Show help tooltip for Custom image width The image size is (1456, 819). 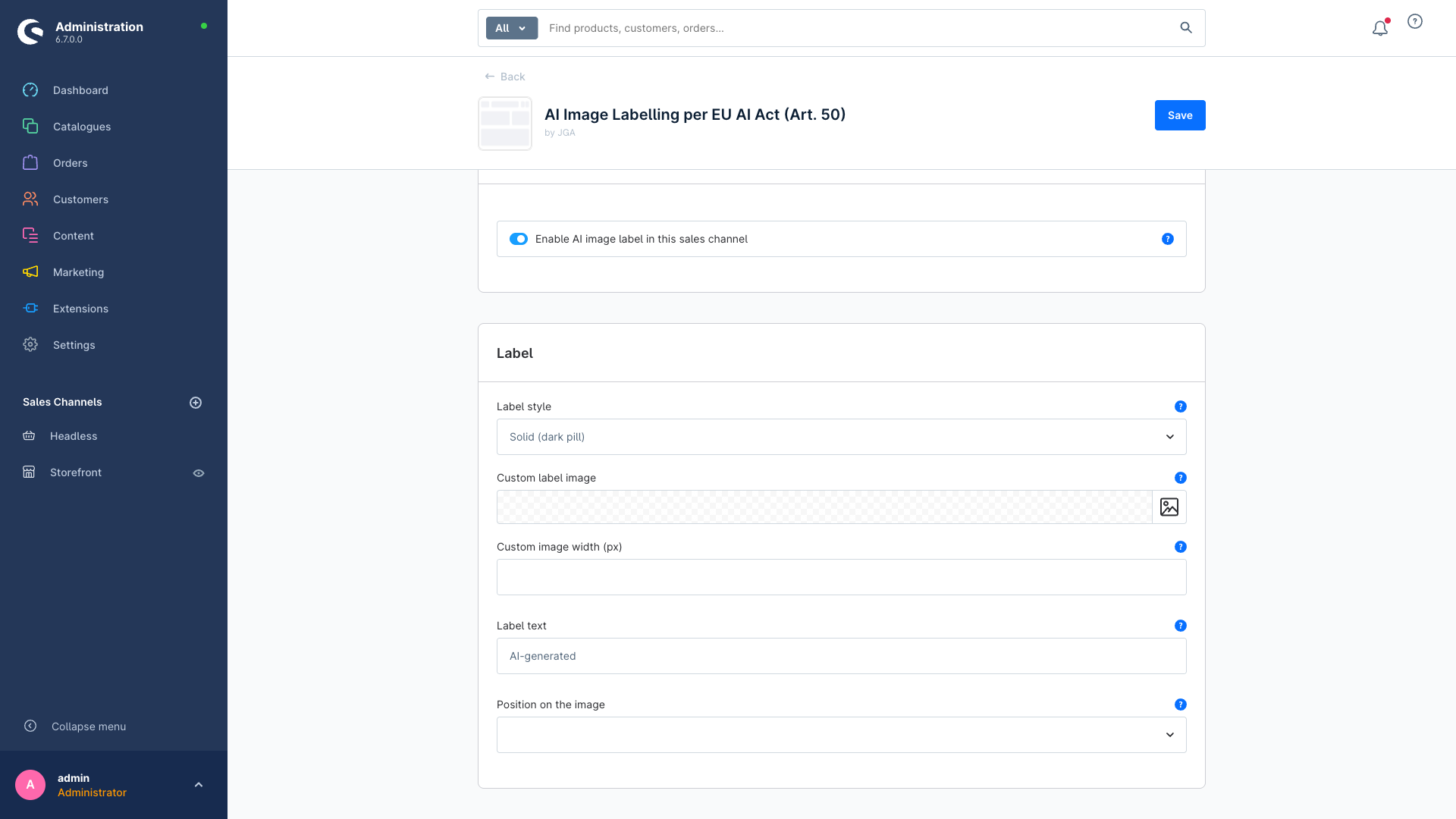tap(1181, 547)
